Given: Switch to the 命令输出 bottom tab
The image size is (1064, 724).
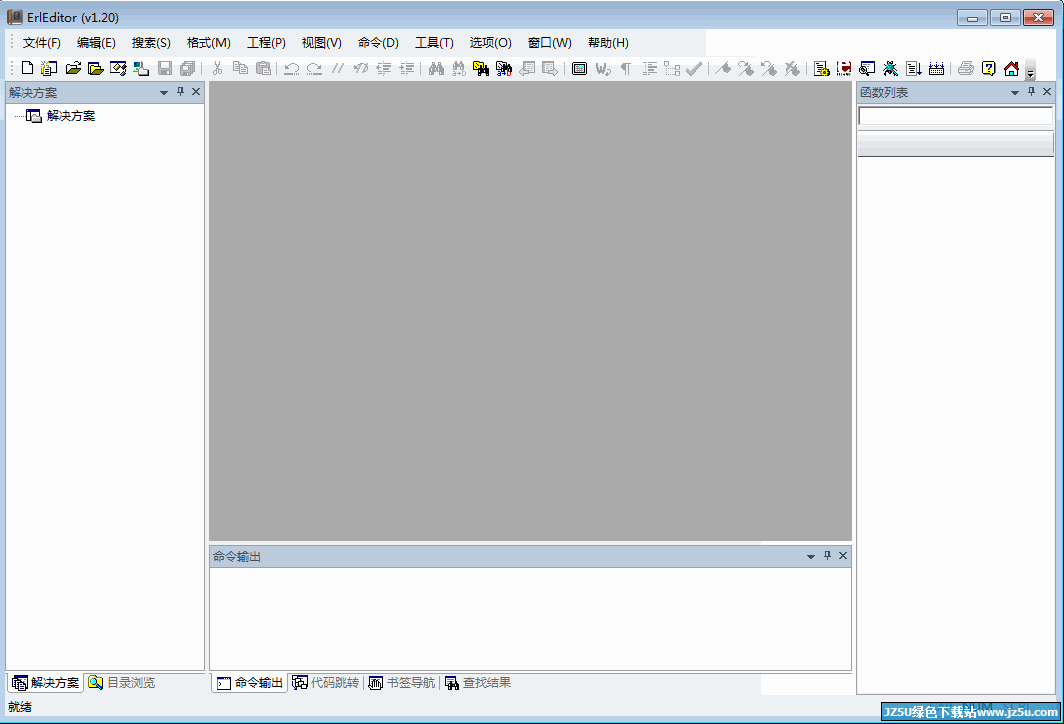Looking at the screenshot, I should click(x=250, y=683).
